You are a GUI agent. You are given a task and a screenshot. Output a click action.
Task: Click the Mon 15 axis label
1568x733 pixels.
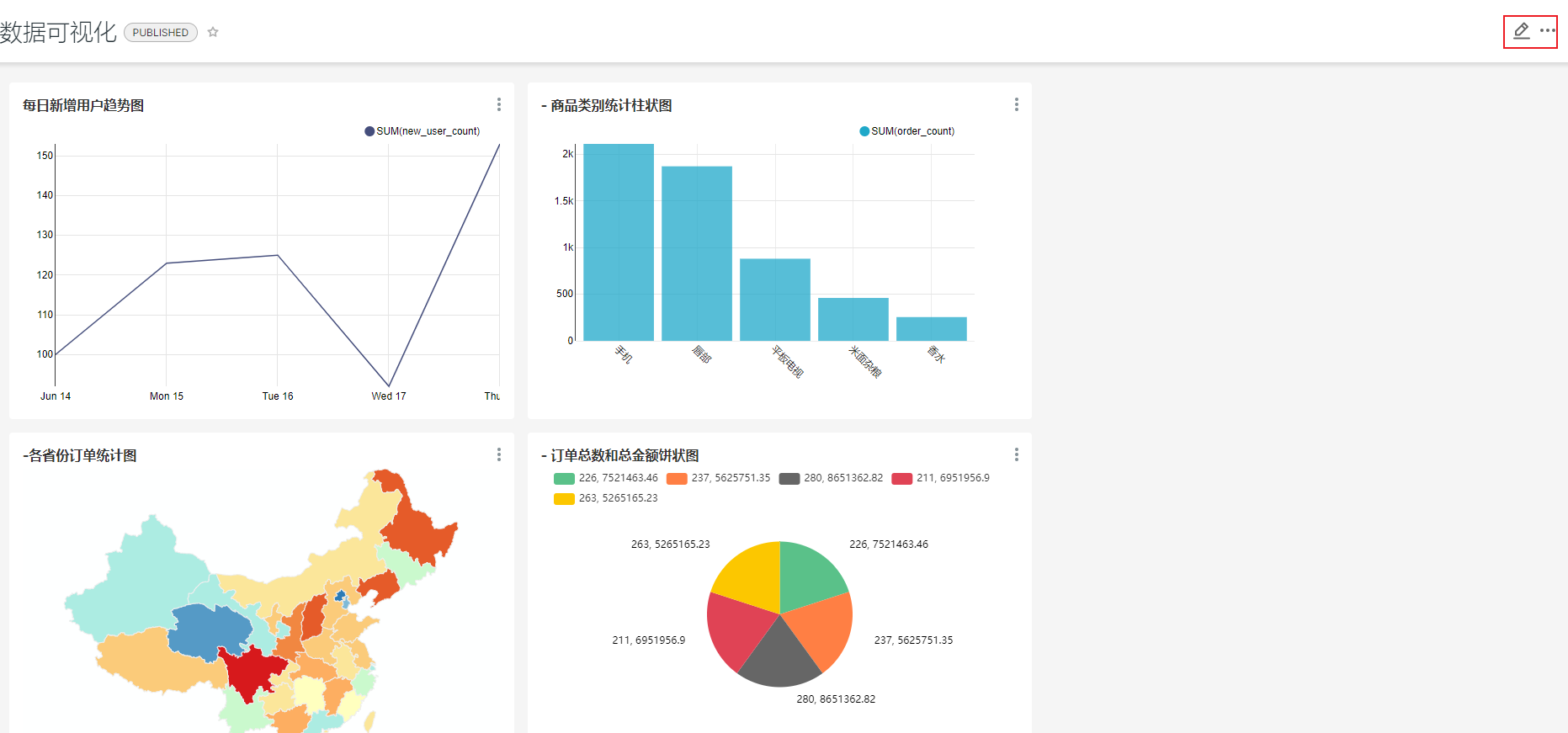167,396
